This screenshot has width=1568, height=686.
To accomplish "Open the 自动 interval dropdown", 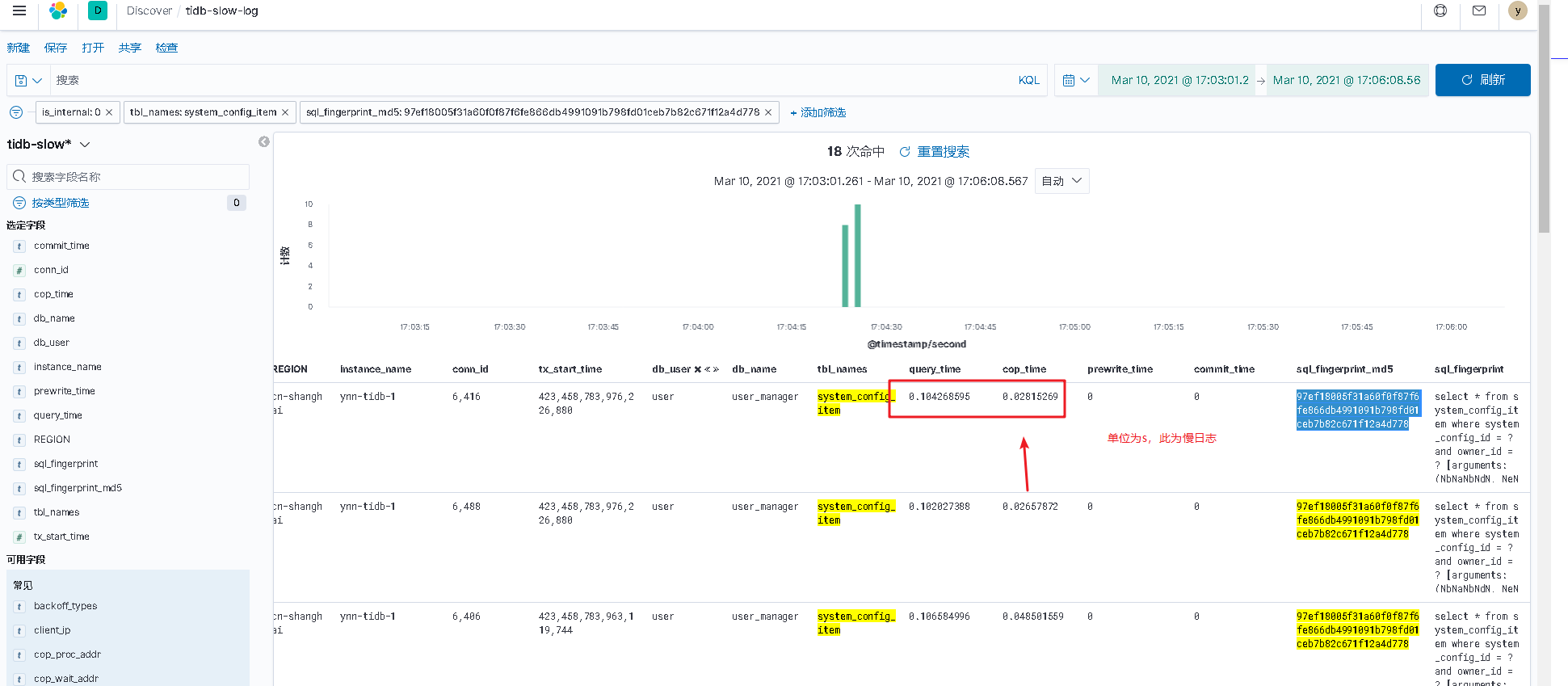I will tap(1061, 181).
